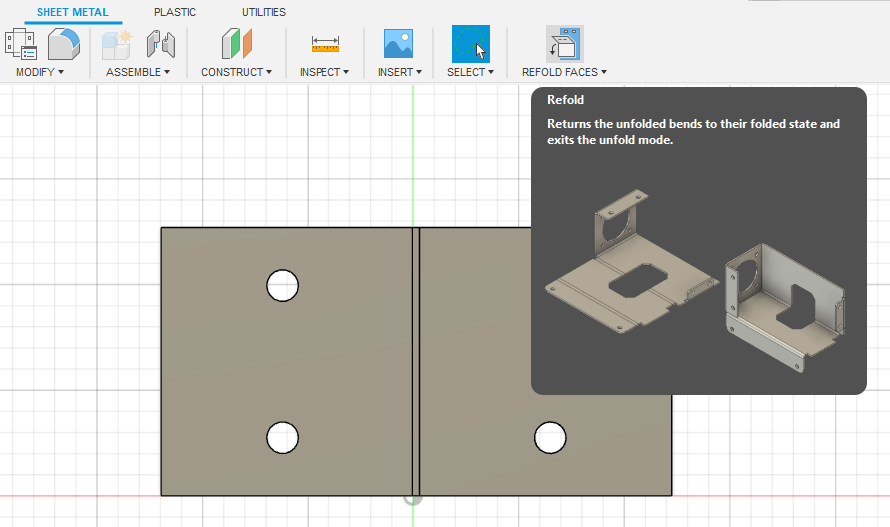Open the ASSEMBLE dropdown
The image size is (890, 527).
(x=138, y=72)
